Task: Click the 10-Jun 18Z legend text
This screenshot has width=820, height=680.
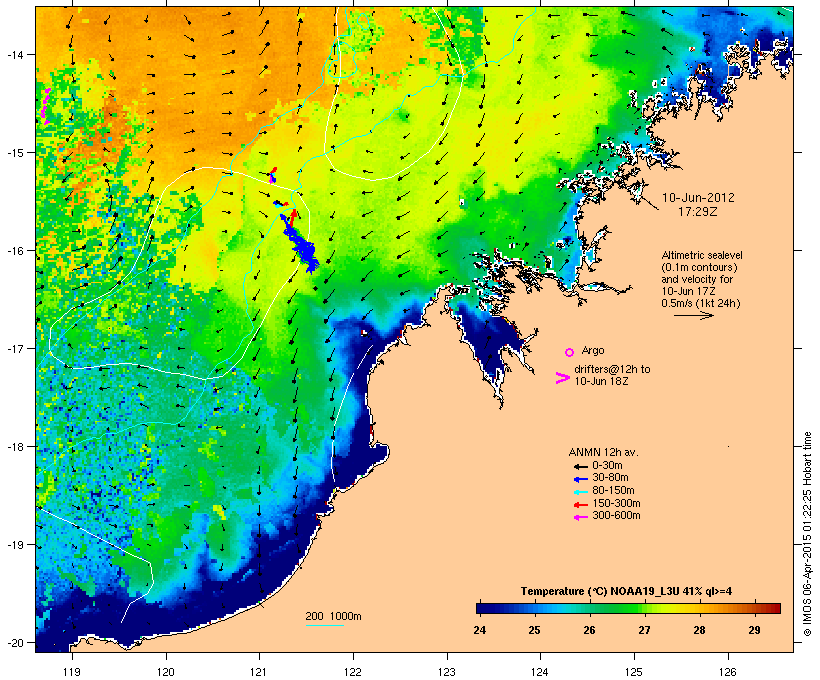Action: coord(601,381)
